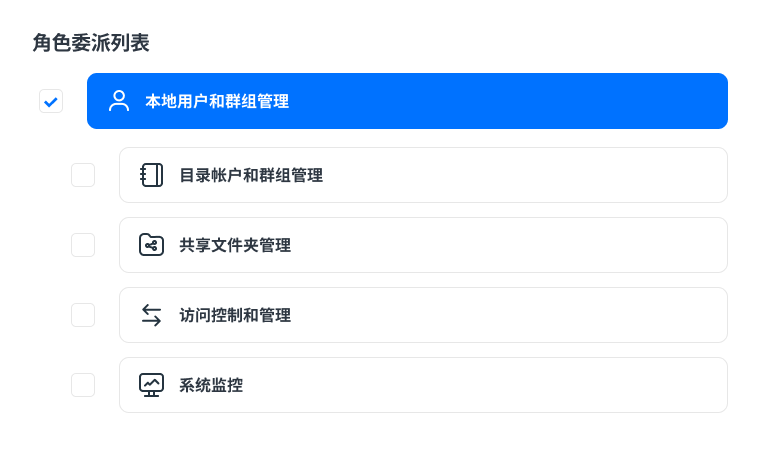
Task: Uncheck the 本地用户和群组管理 checkbox
Action: point(51,101)
